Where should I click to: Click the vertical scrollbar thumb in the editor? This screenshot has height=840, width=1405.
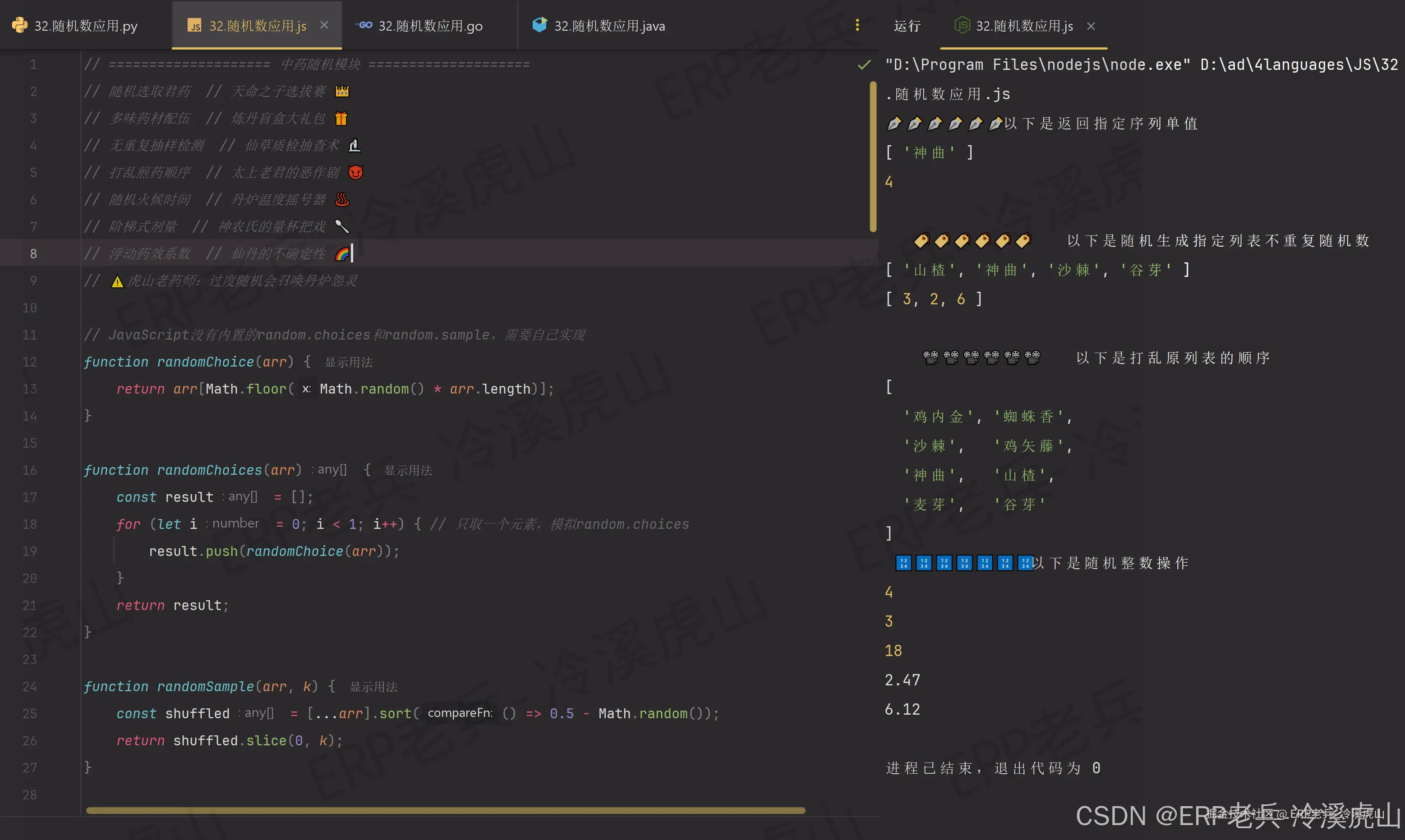(x=873, y=157)
